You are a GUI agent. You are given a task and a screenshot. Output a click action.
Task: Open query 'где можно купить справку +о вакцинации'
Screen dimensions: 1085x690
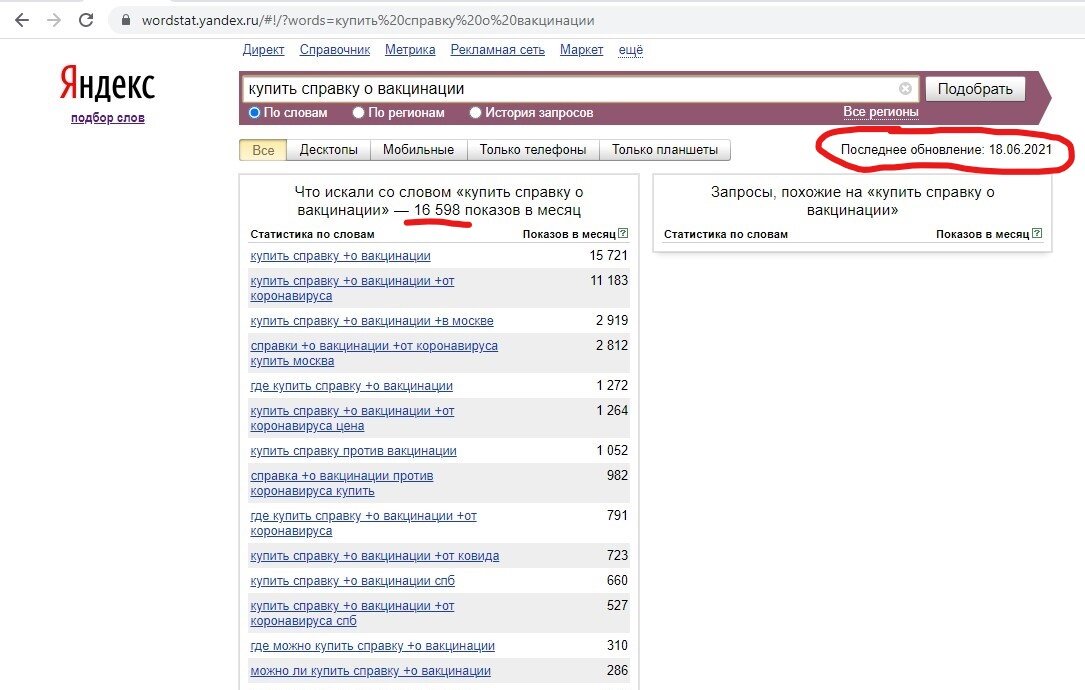(372, 646)
